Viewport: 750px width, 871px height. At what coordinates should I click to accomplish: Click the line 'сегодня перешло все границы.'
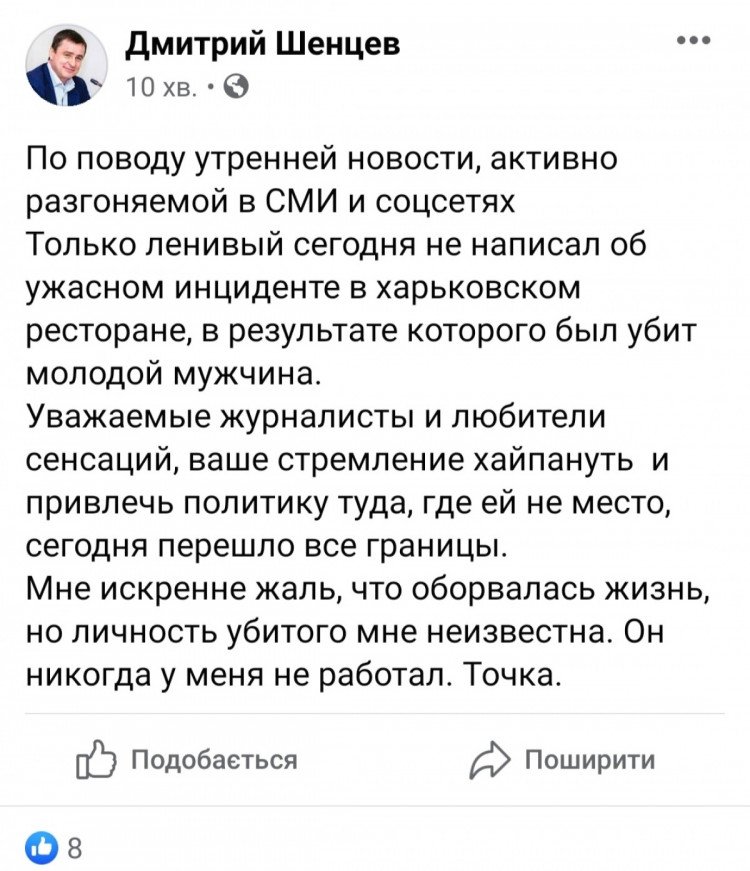click(267, 547)
